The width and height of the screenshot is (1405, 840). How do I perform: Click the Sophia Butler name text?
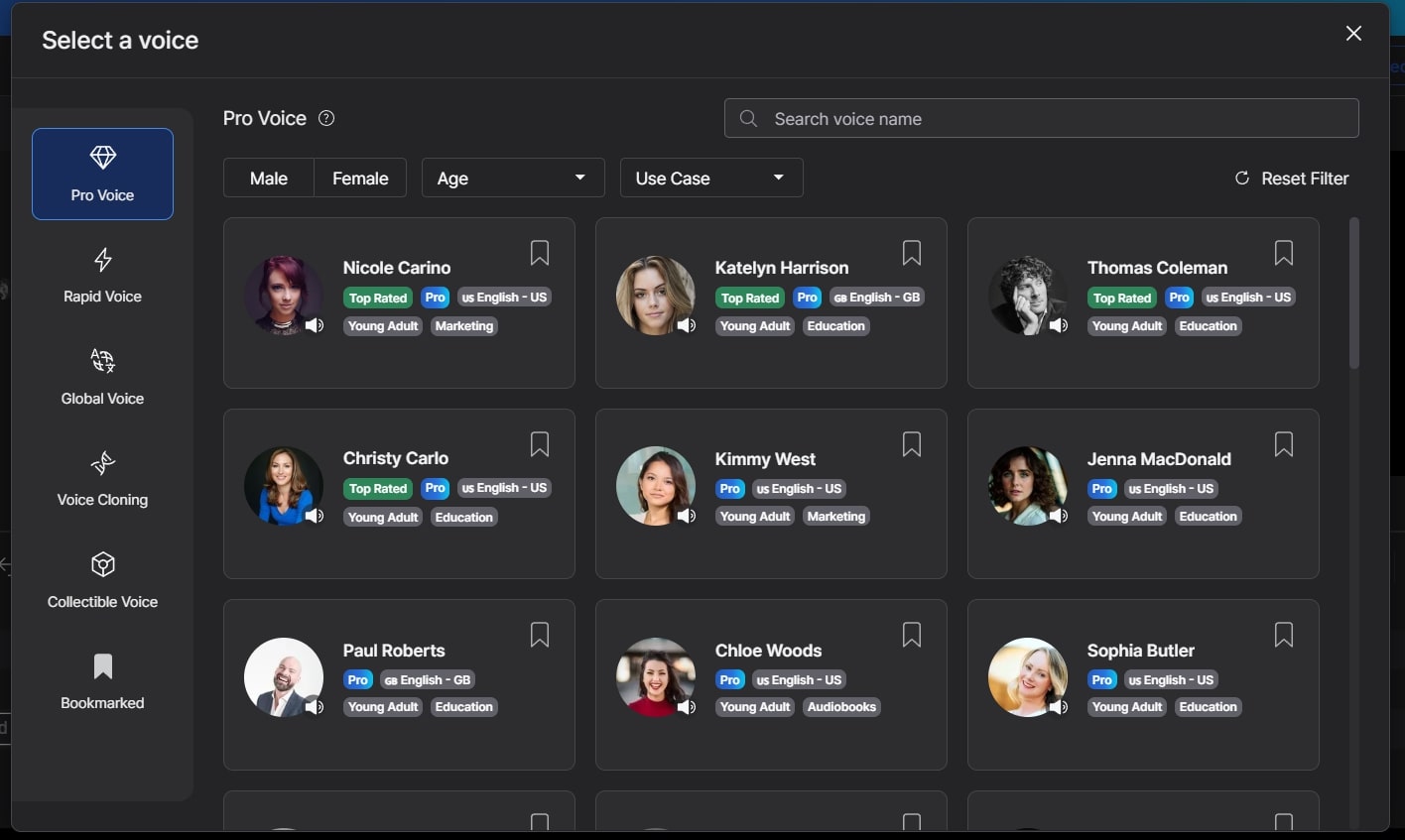click(x=1141, y=651)
